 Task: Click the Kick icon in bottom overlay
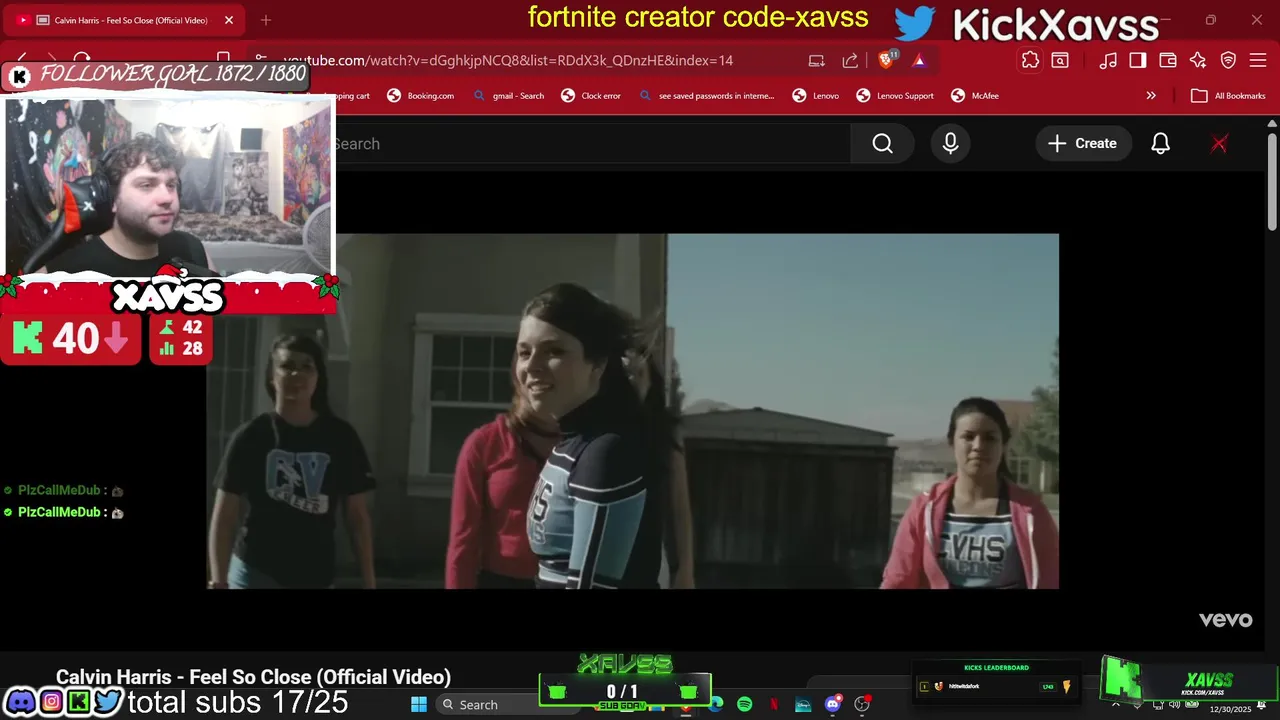pos(78,702)
